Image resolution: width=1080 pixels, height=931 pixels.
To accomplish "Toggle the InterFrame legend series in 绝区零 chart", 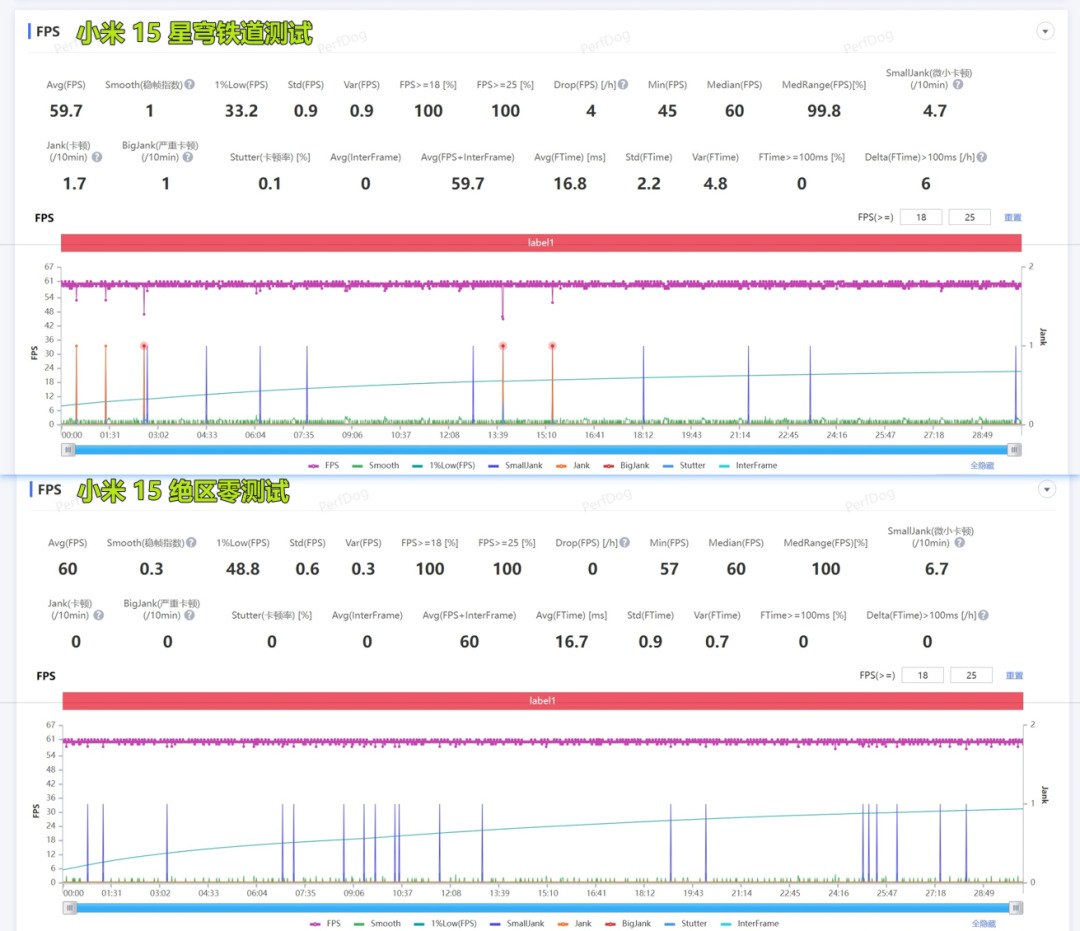I will (750, 923).
